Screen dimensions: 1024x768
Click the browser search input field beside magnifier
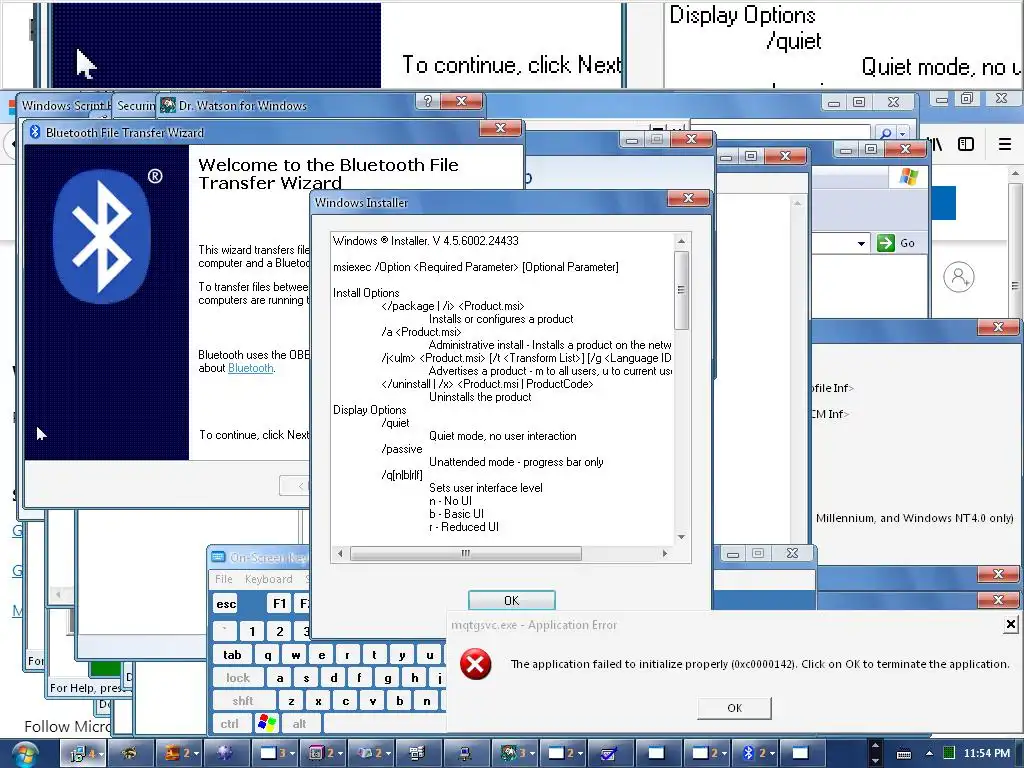click(x=780, y=133)
